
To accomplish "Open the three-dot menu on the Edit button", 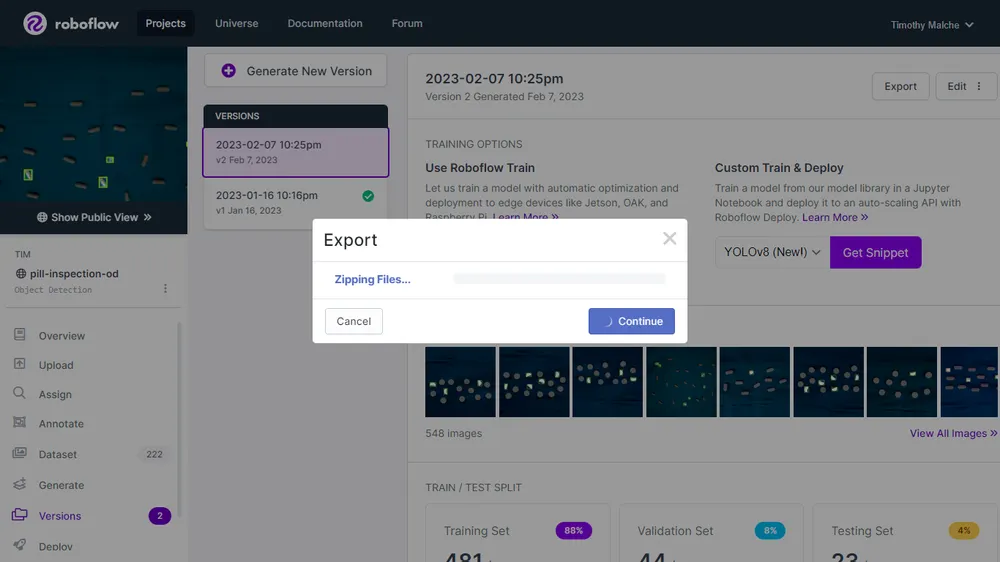I will (979, 86).
